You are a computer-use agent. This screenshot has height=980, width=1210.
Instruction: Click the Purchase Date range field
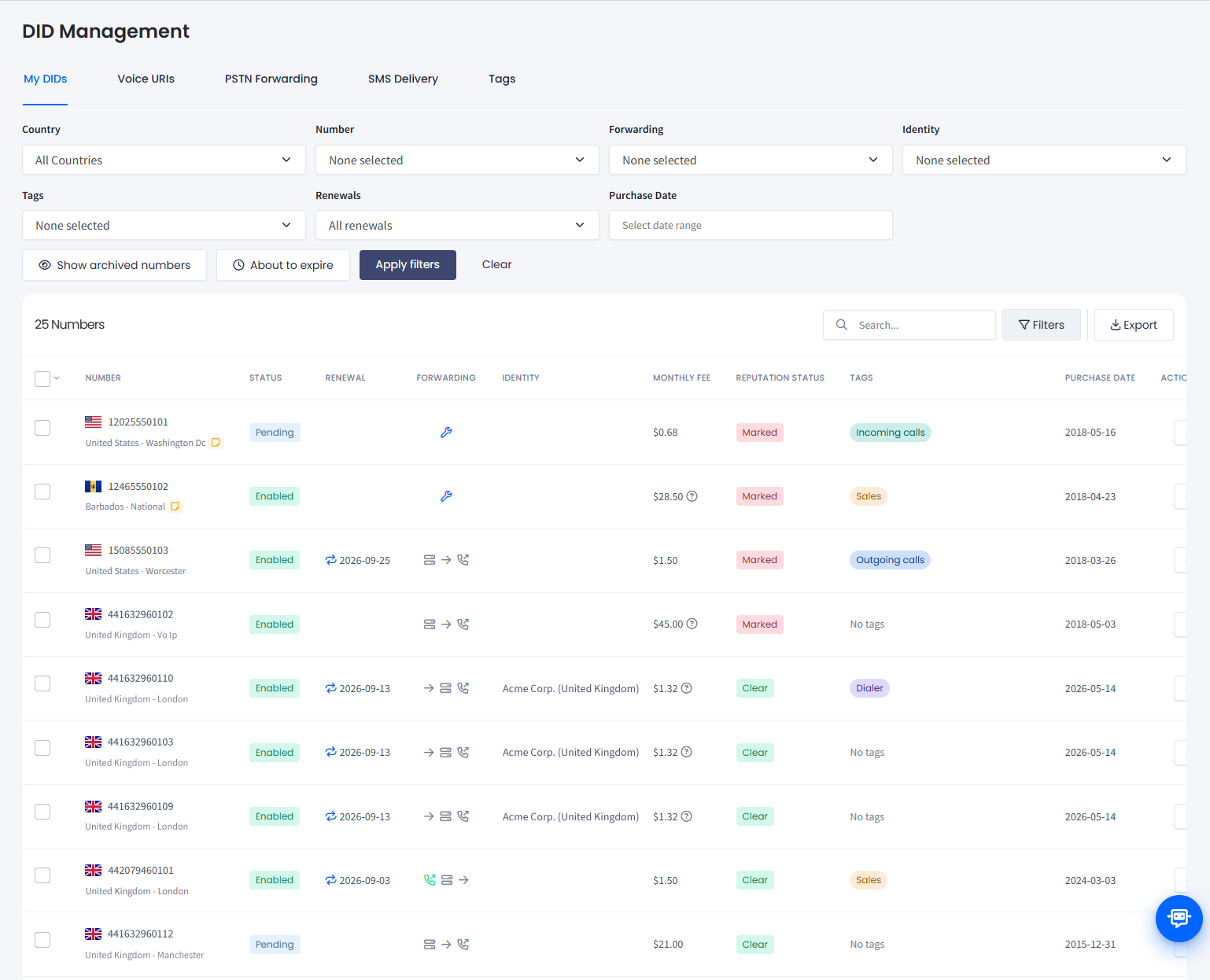point(751,225)
